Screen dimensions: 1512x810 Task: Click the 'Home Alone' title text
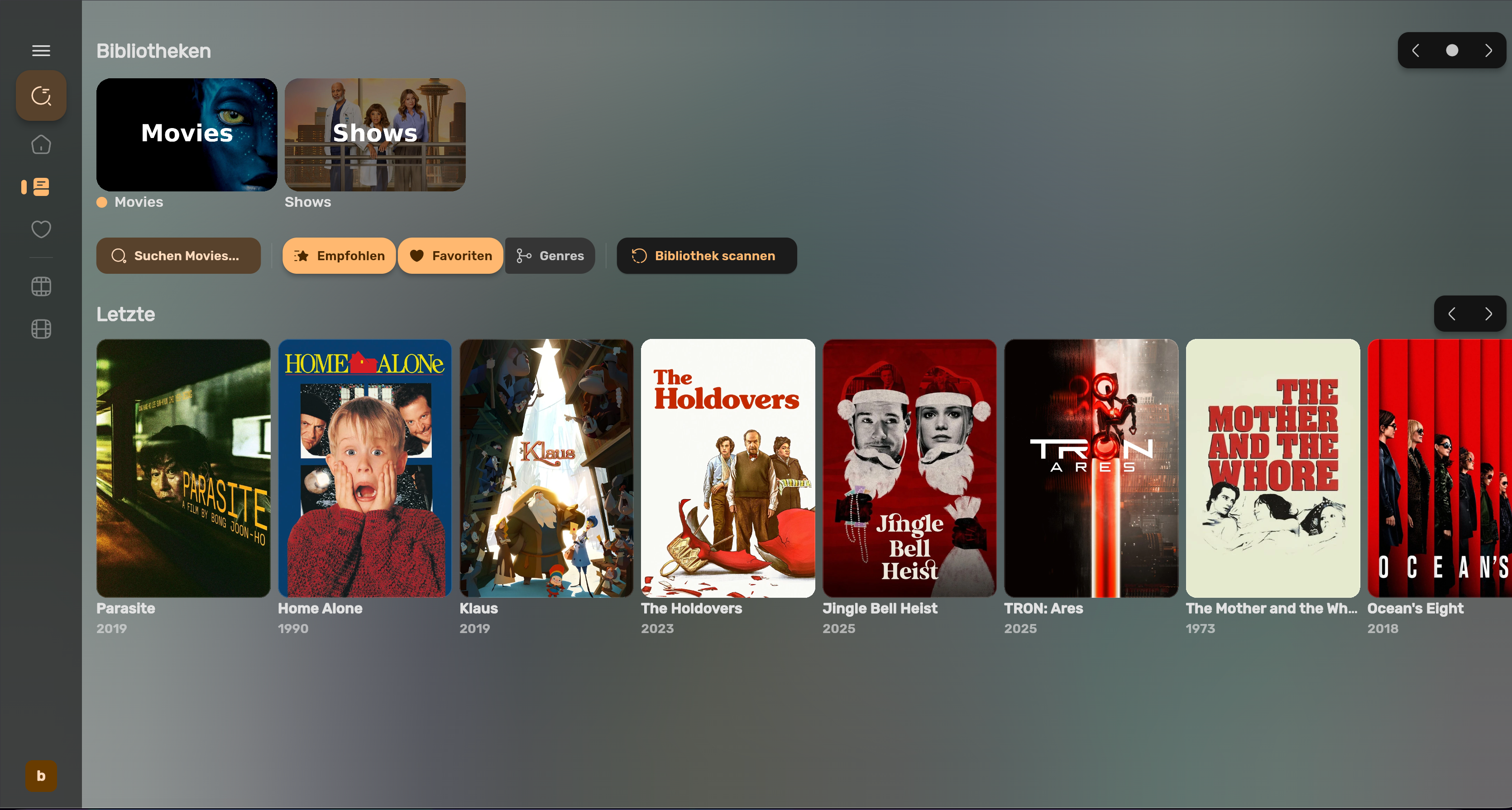pyautogui.click(x=320, y=608)
